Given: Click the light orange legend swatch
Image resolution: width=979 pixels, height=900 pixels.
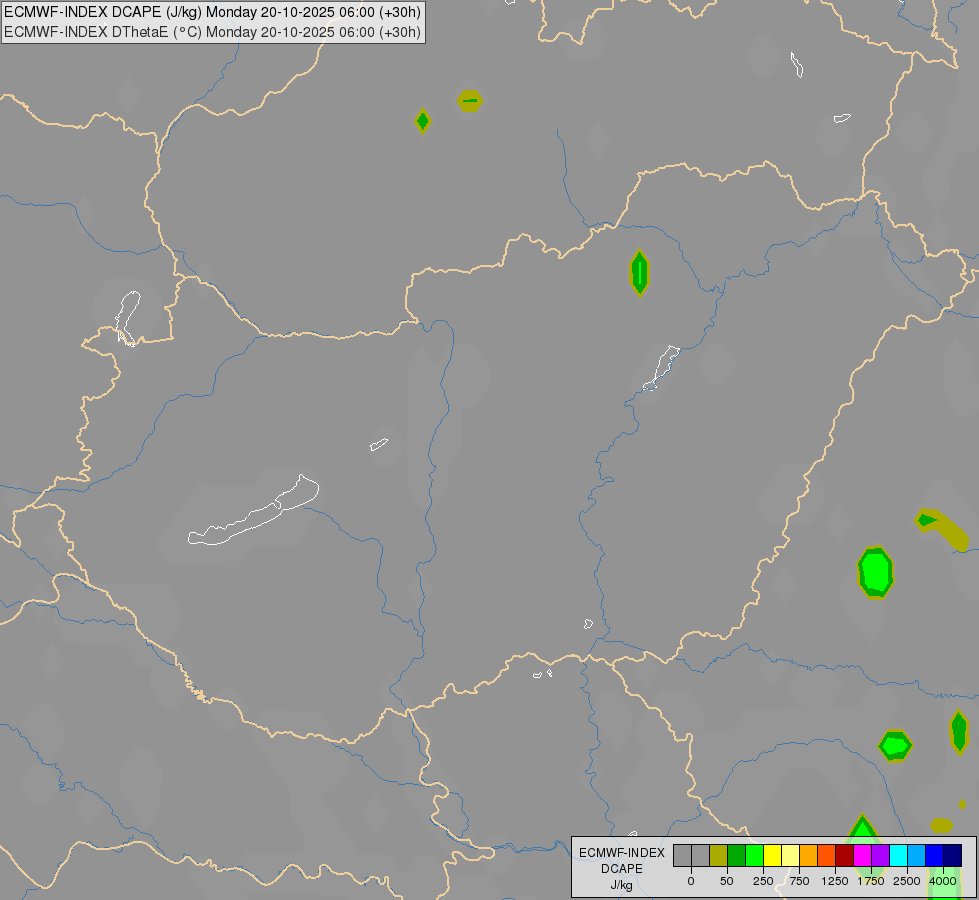Looking at the screenshot, I should 809,855.
